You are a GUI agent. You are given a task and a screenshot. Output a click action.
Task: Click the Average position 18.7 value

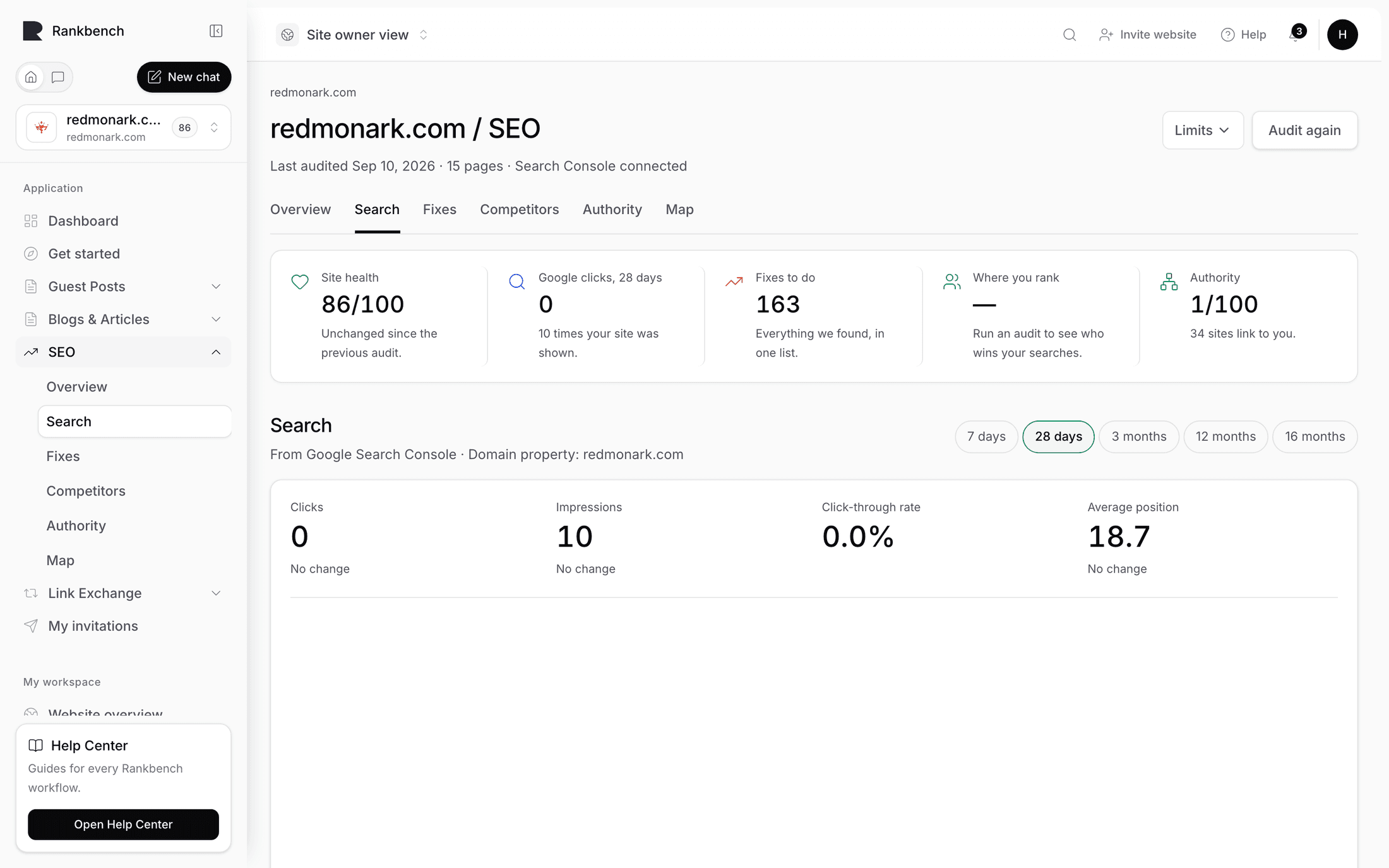1119,537
